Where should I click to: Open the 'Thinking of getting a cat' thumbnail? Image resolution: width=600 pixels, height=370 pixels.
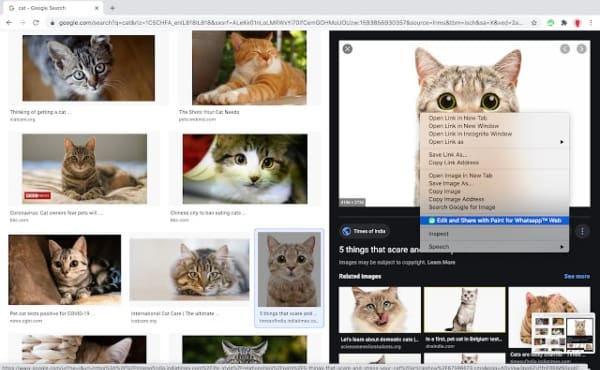click(x=89, y=68)
